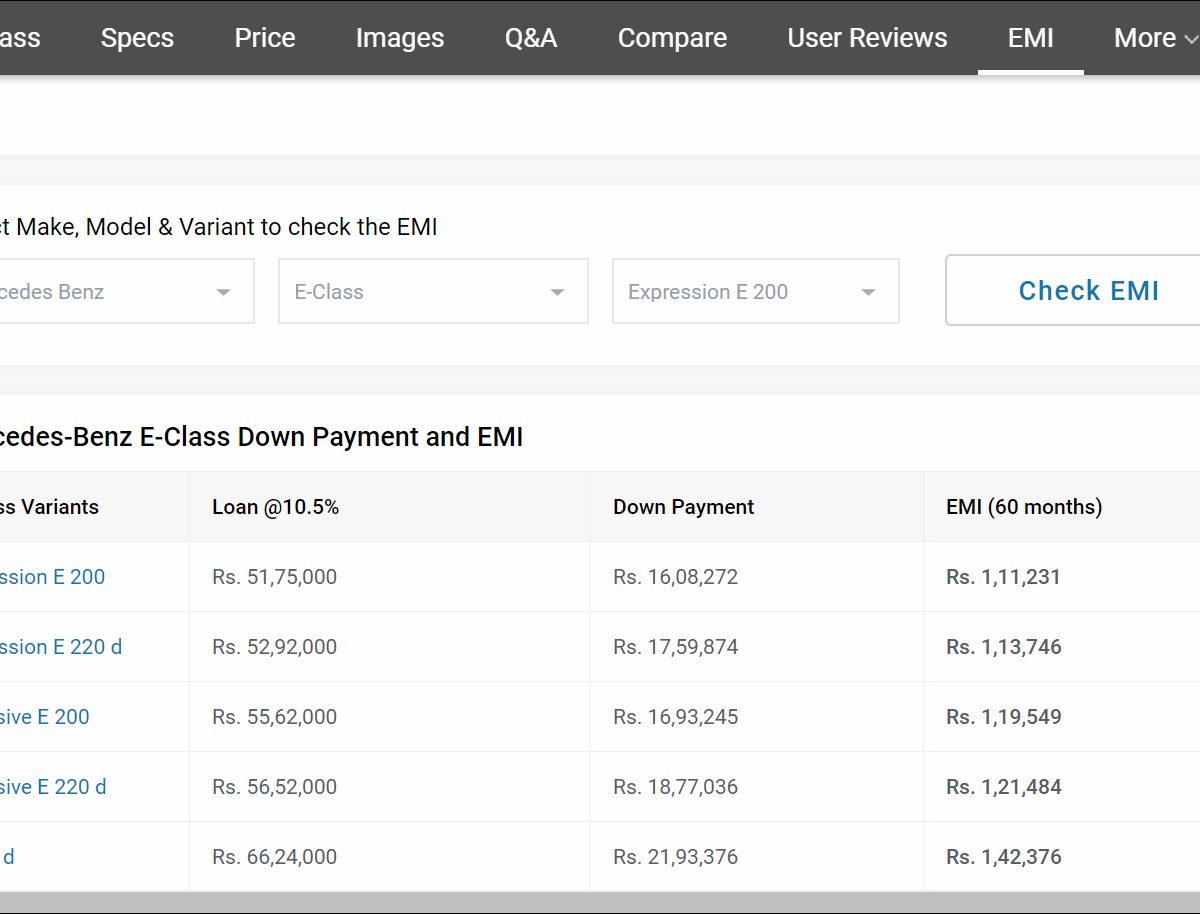The height and width of the screenshot is (914, 1200).
Task: Open the Expression E 220 d variant link
Action: pos(60,647)
